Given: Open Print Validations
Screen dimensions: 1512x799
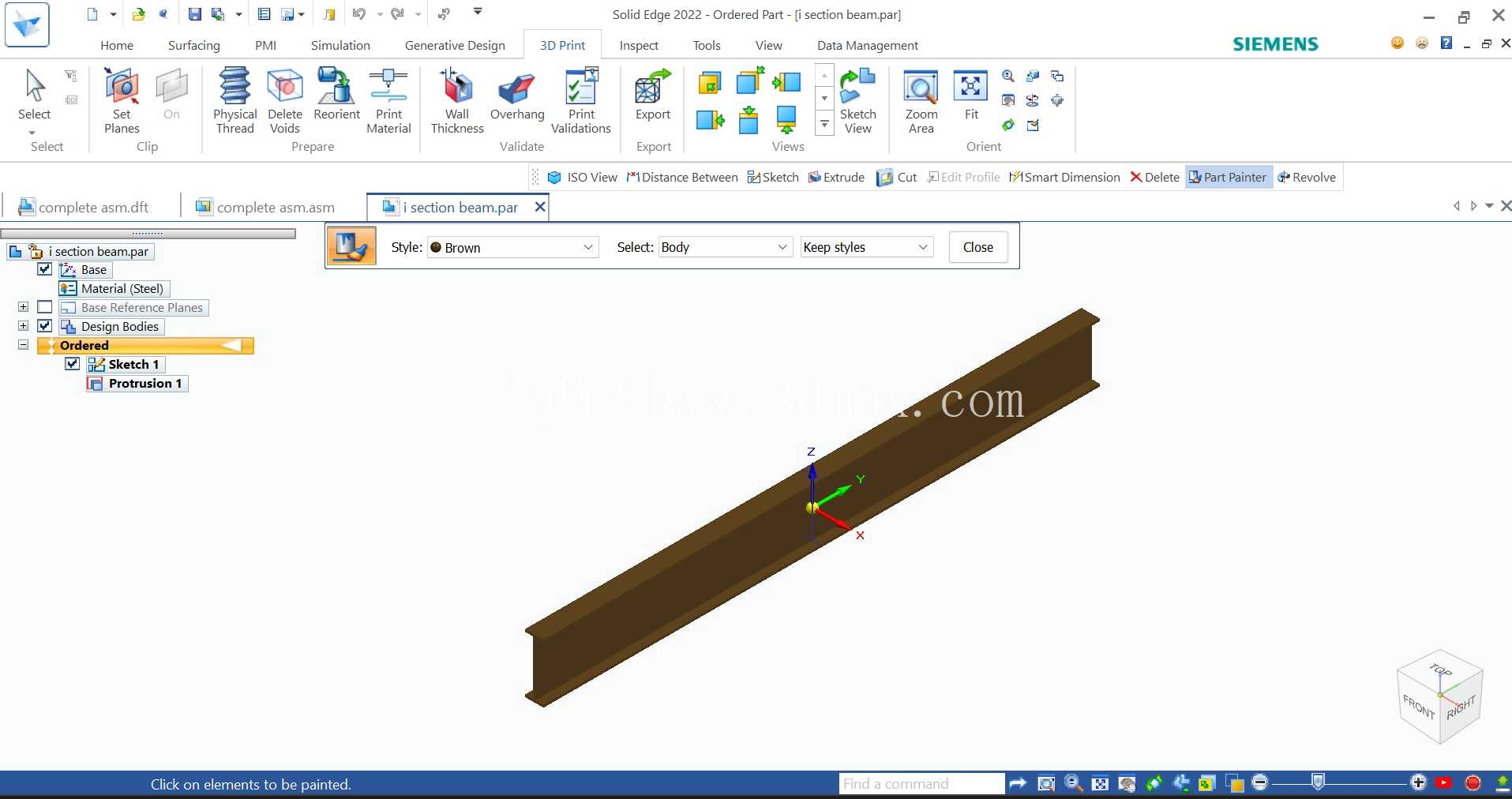Looking at the screenshot, I should point(581,100).
